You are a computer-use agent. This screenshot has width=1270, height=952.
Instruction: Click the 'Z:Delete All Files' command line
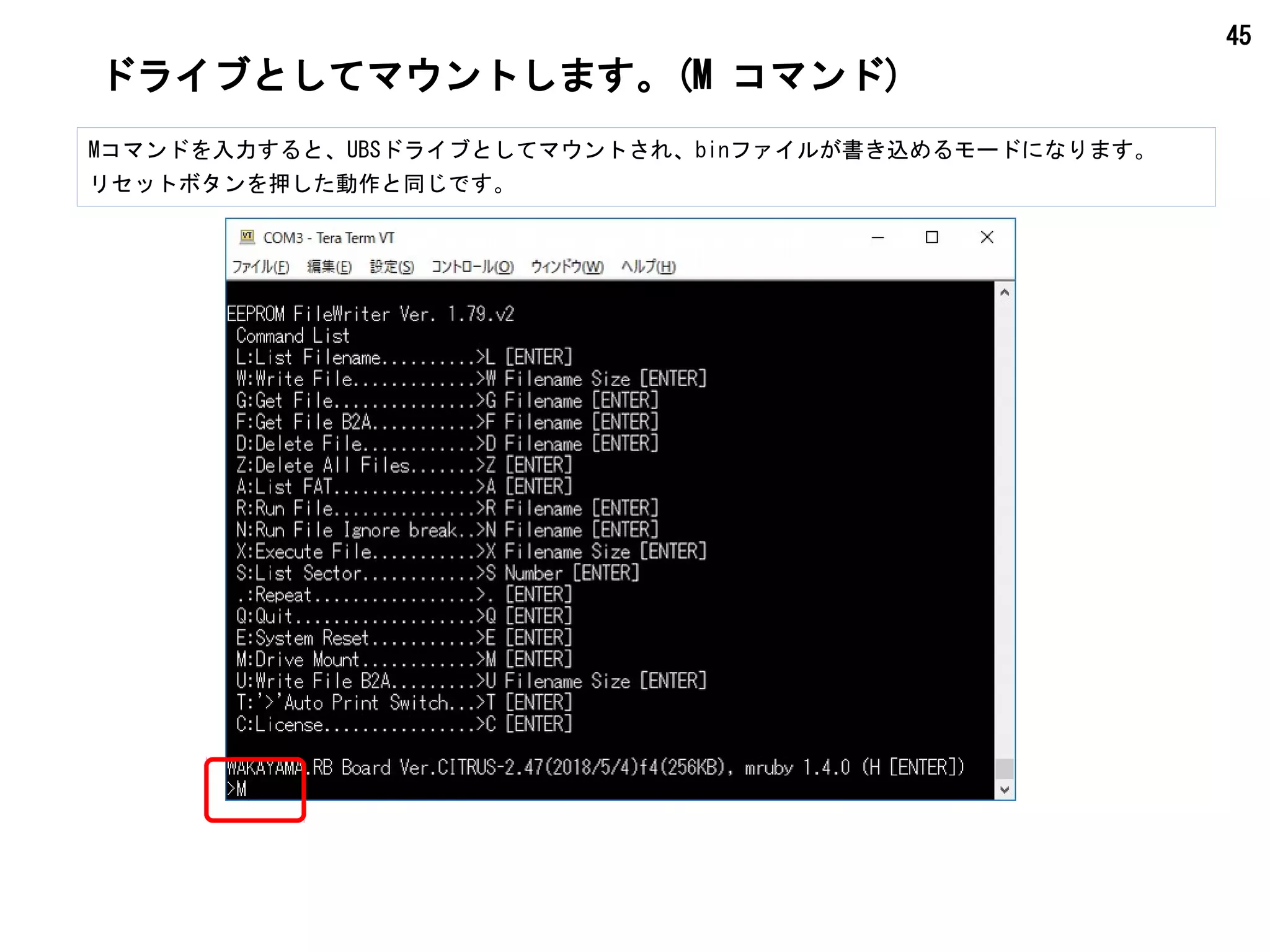click(404, 465)
